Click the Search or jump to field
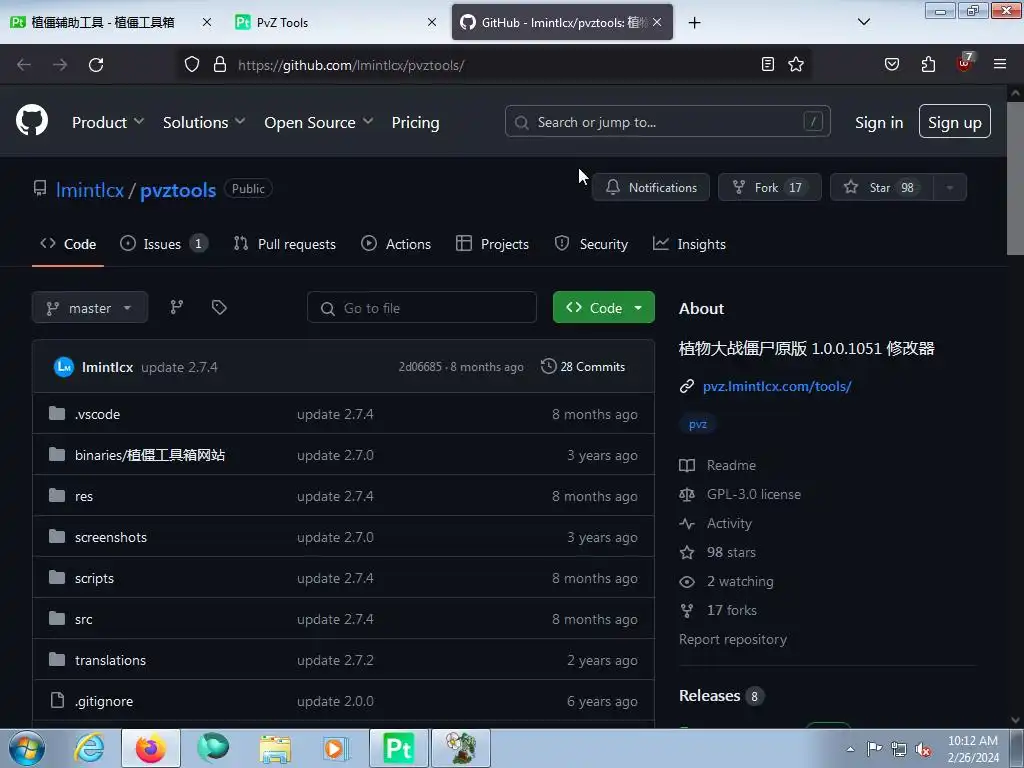Screen dimensions: 1024x768 (667, 121)
